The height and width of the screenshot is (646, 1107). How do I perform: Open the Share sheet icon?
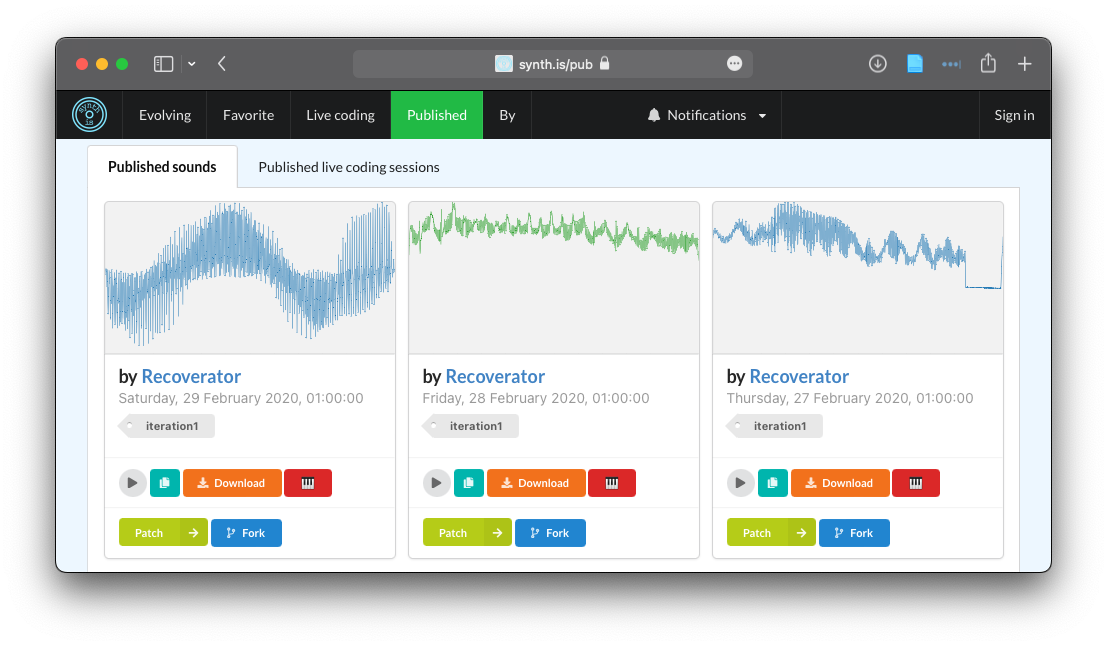click(x=988, y=63)
